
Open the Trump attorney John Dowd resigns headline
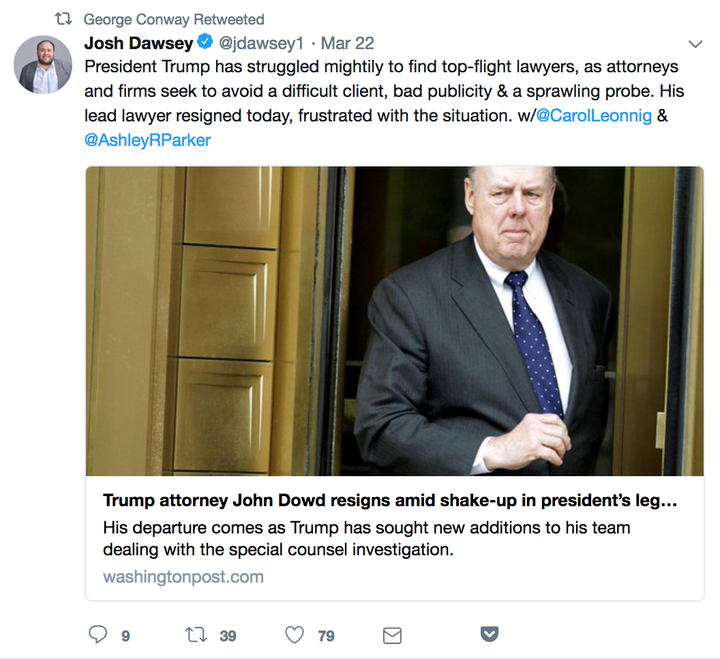point(390,500)
